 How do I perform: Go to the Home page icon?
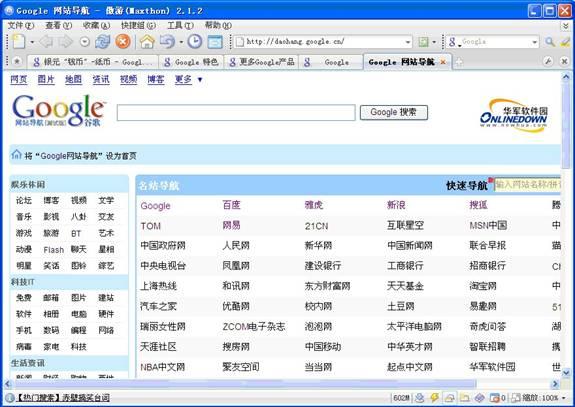pos(147,41)
